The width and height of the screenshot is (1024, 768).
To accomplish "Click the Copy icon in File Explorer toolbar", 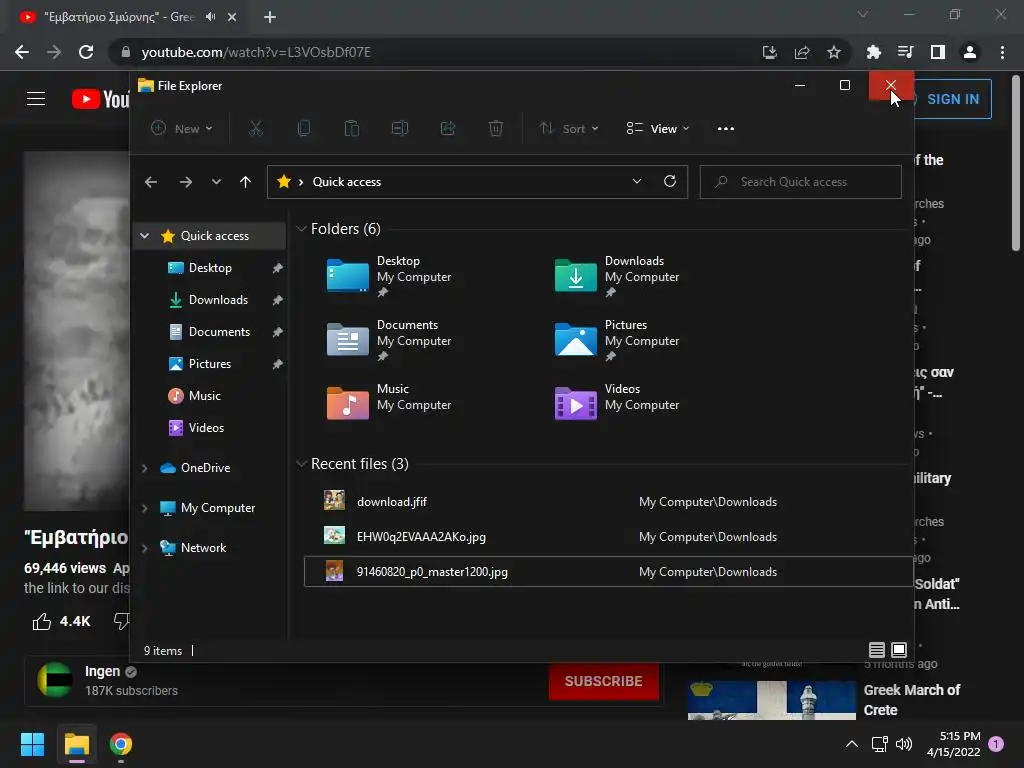I will coord(304,129).
